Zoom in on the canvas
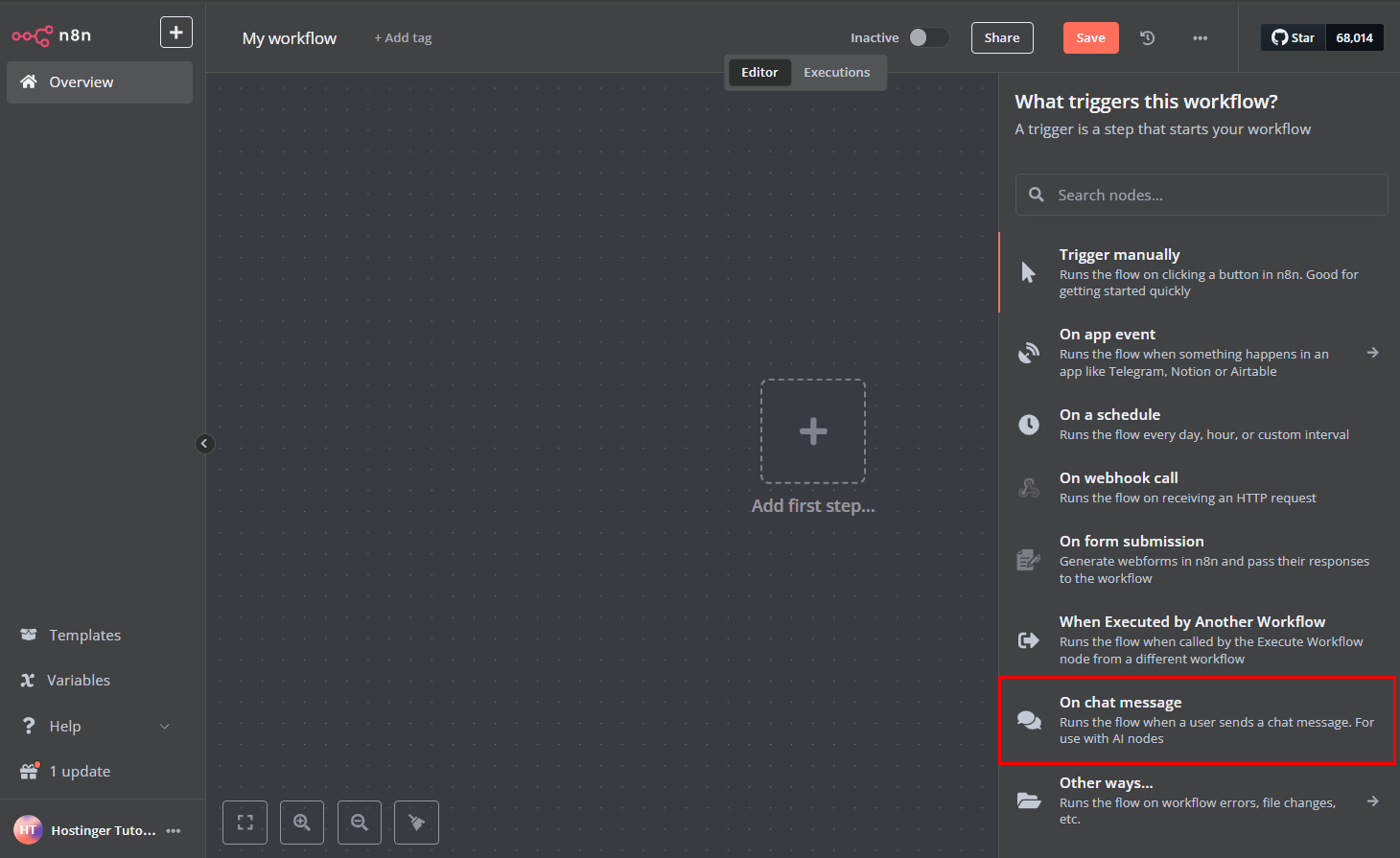 point(302,822)
